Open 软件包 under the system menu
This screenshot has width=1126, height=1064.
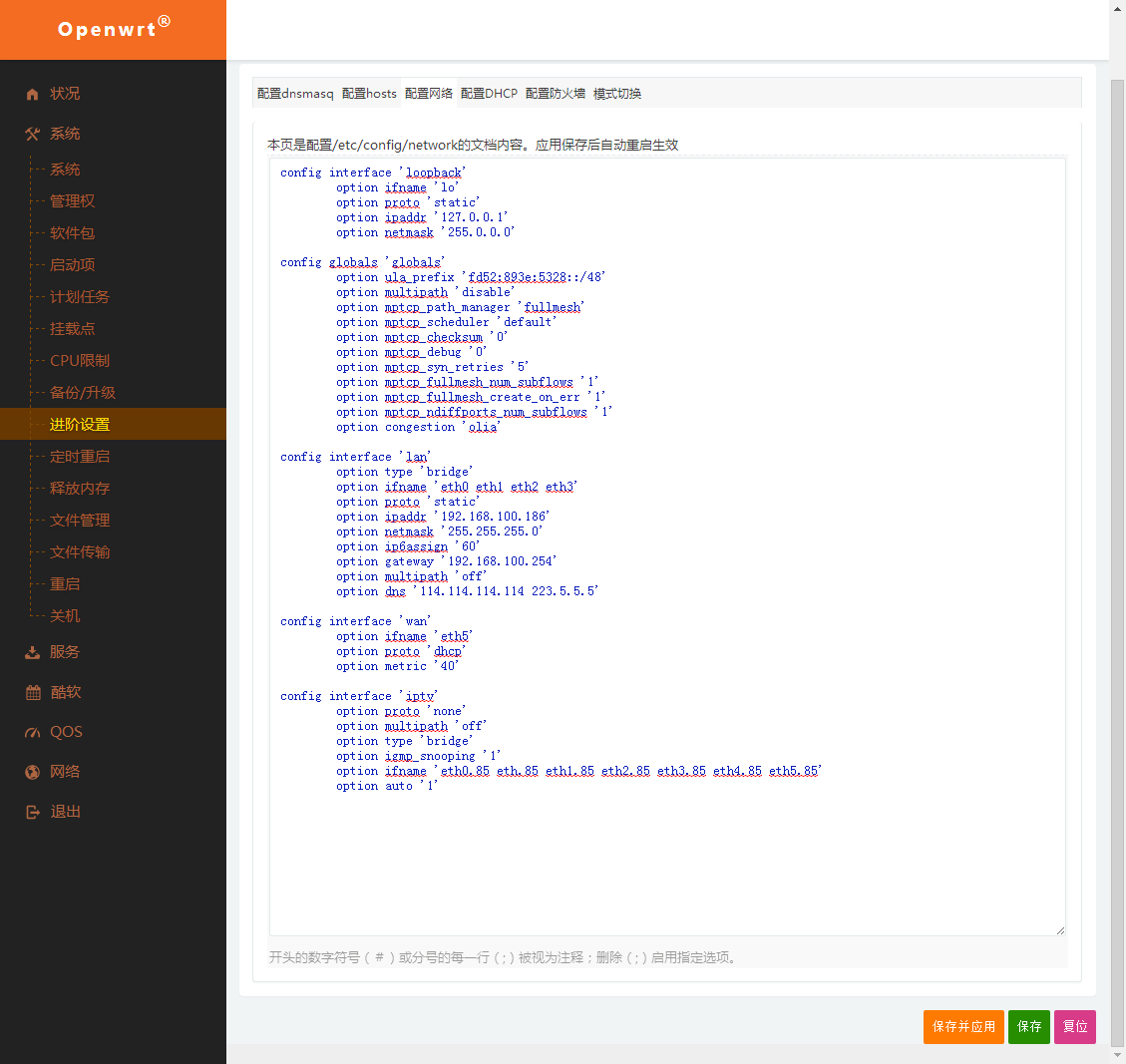(73, 233)
